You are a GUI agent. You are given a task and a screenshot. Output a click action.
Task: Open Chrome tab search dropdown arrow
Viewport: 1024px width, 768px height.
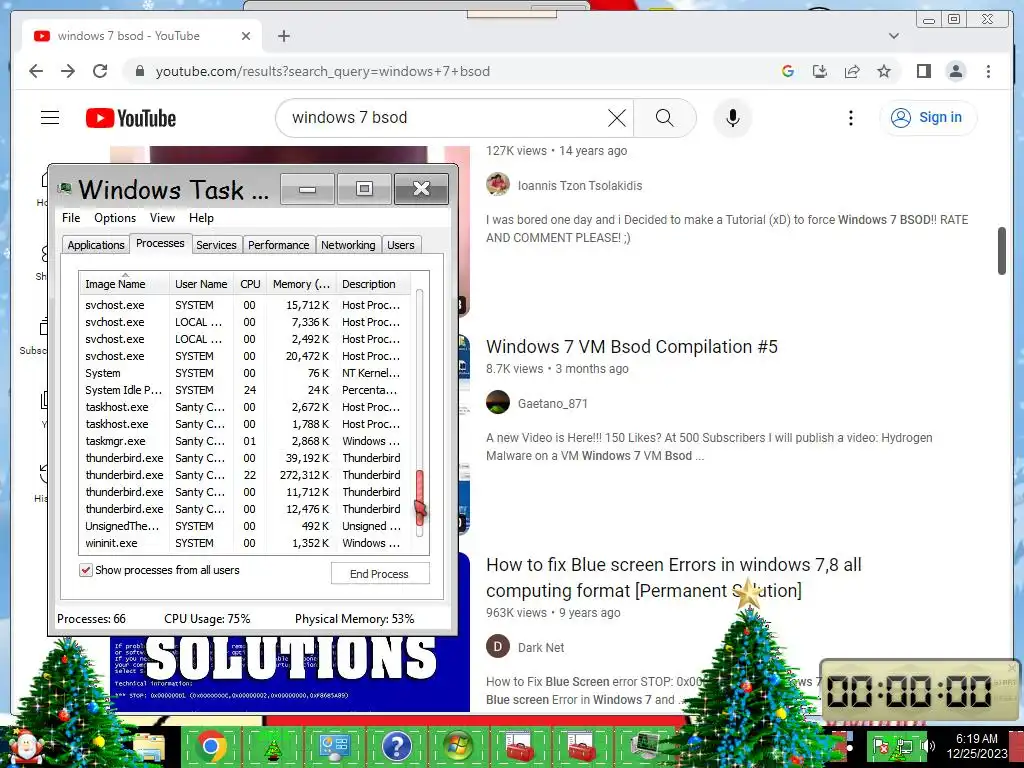point(893,36)
